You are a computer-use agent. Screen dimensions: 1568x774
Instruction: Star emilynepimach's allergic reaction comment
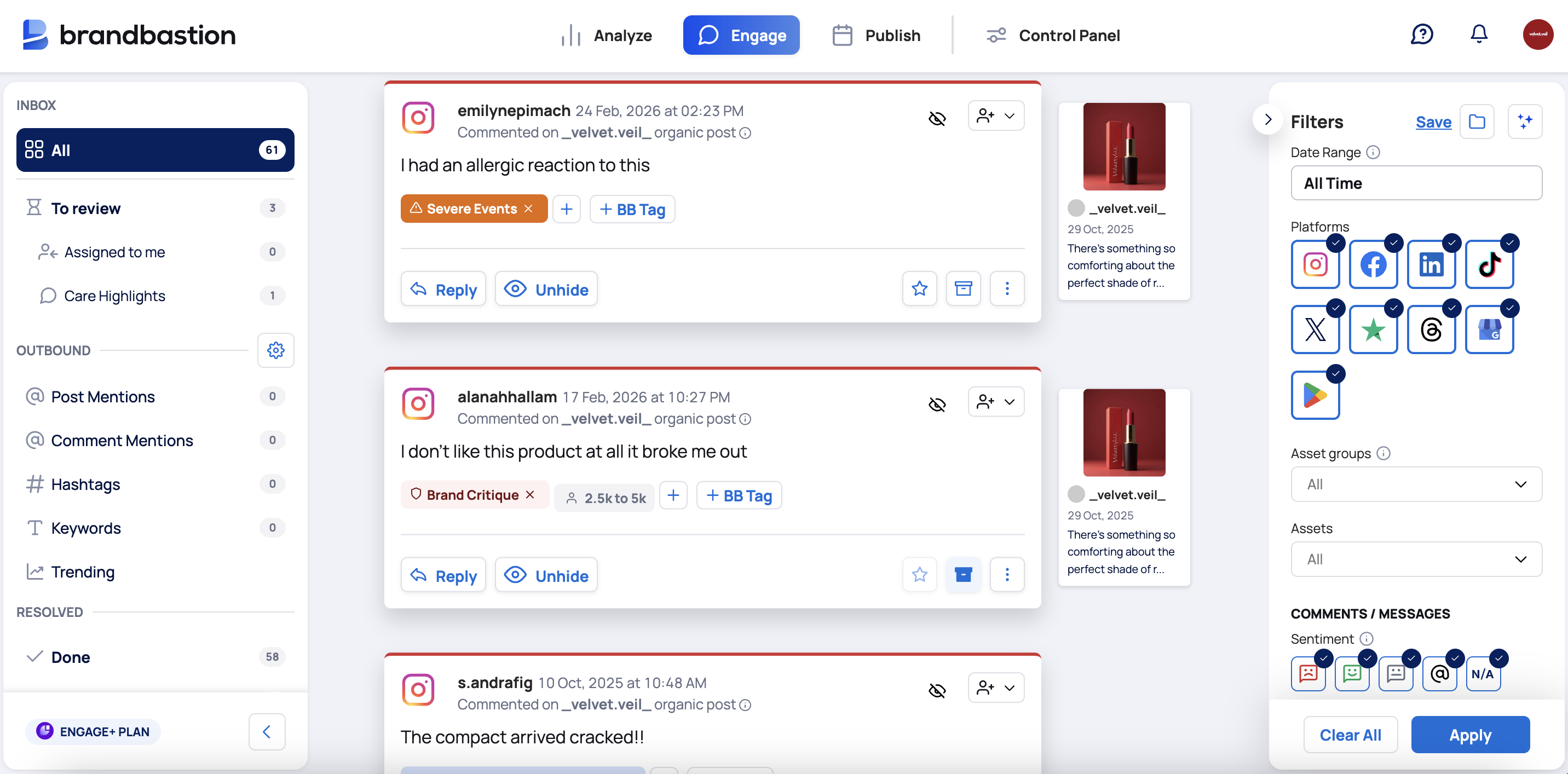click(919, 288)
